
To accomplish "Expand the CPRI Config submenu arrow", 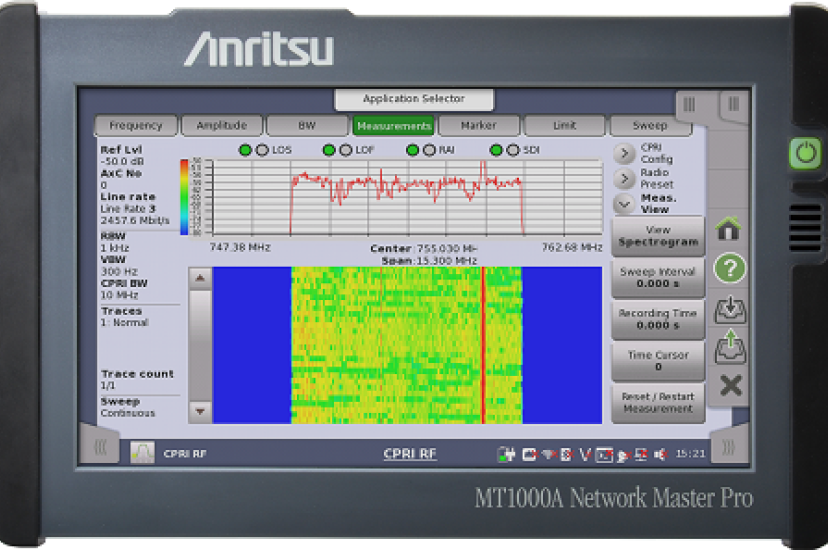I will pyautogui.click(x=624, y=153).
